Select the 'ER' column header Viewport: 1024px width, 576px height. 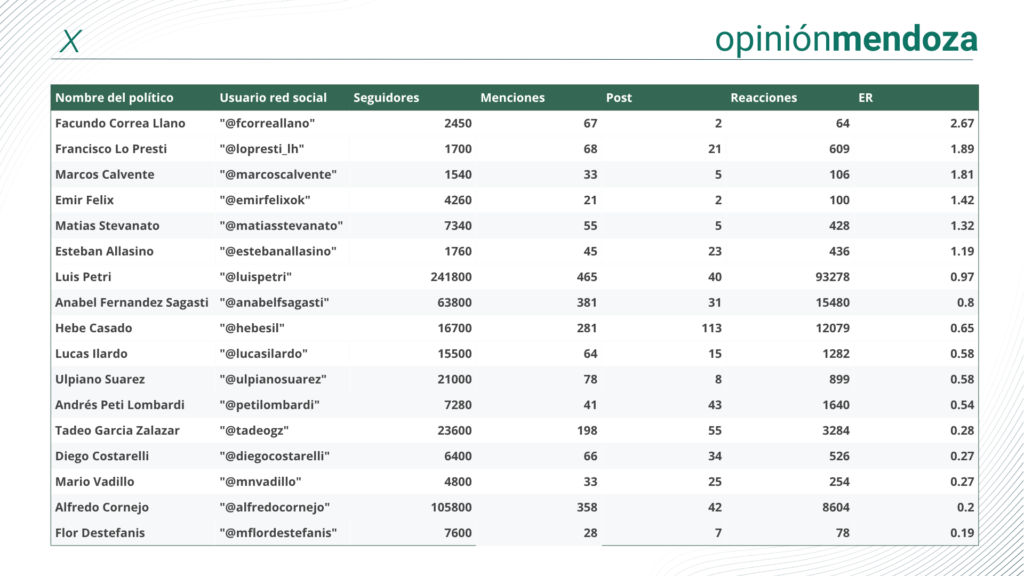[x=866, y=98]
